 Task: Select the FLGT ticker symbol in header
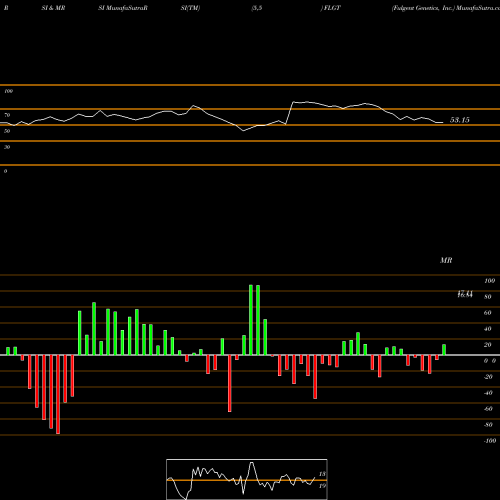tap(331, 8)
